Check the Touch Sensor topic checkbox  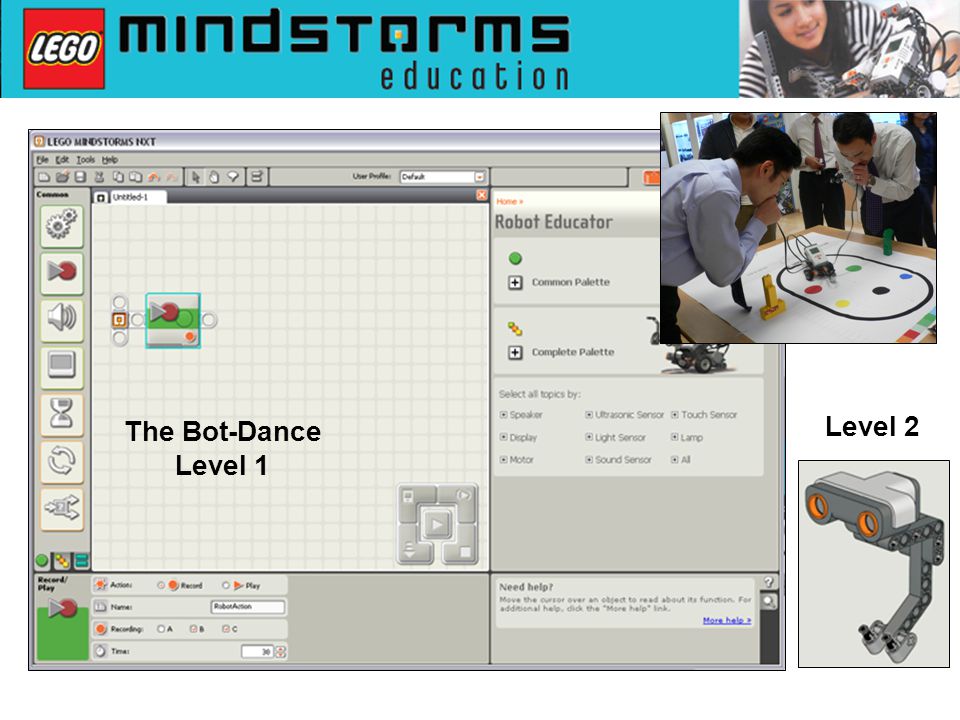(675, 415)
